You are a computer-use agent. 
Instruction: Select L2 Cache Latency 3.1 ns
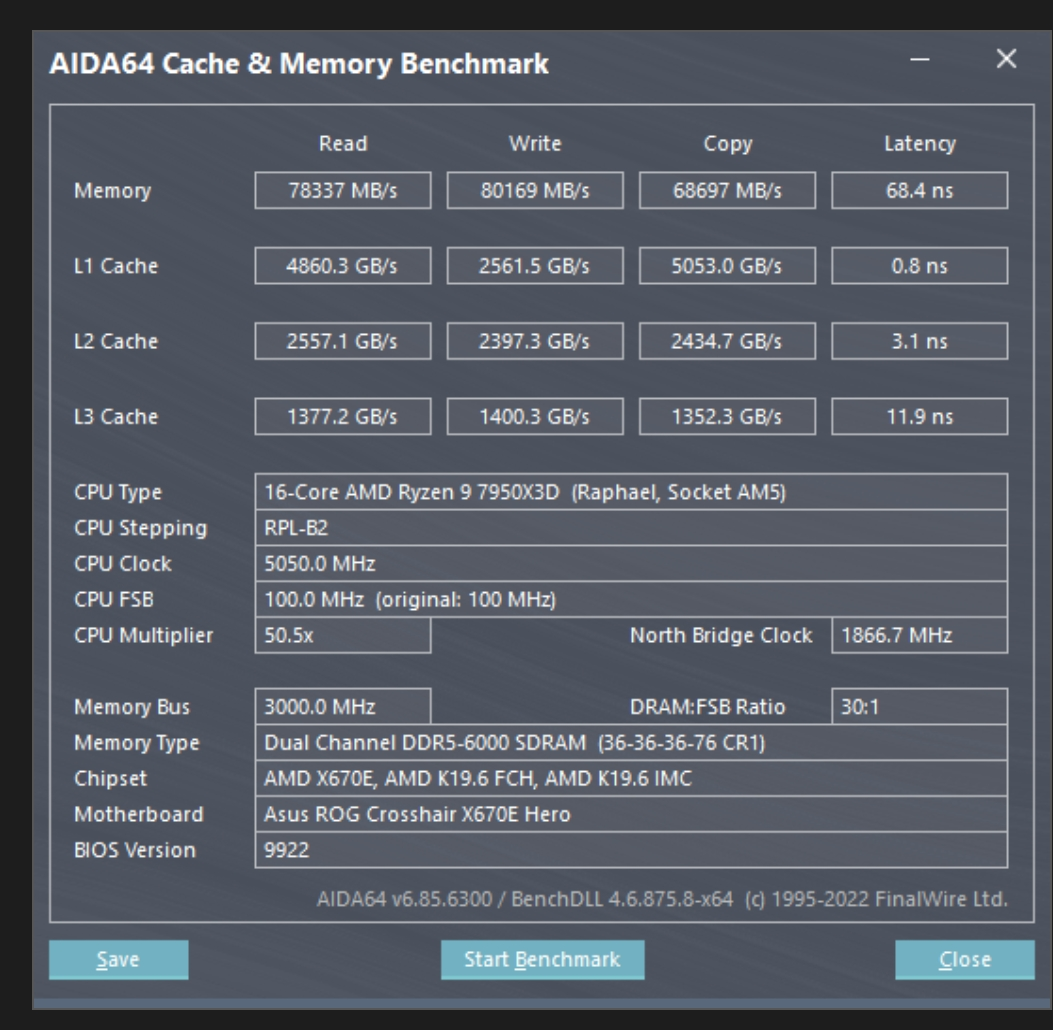[x=919, y=341]
